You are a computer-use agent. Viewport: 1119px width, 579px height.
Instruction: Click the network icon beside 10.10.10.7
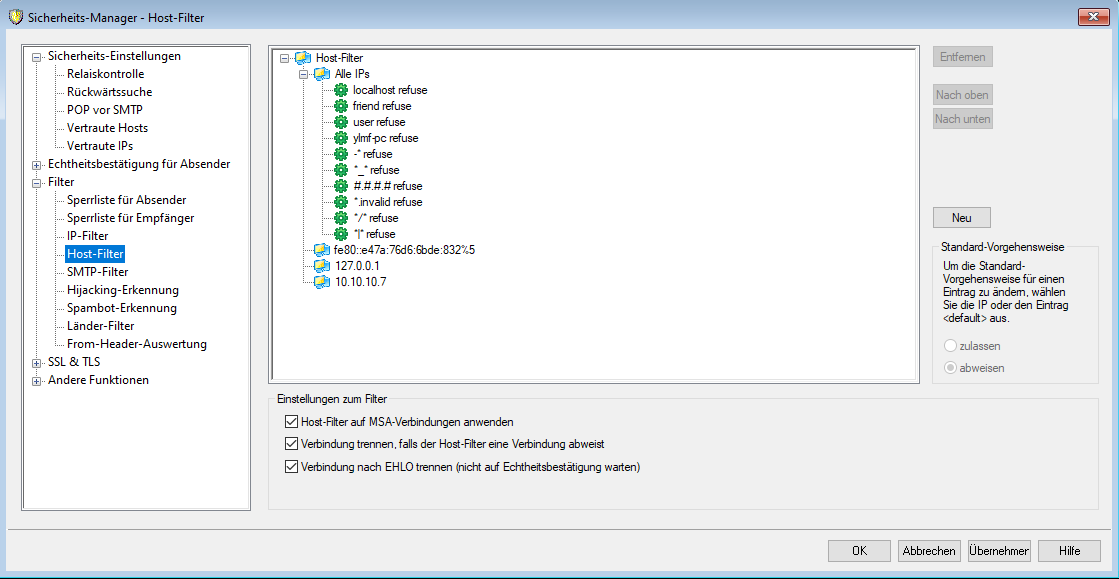321,282
